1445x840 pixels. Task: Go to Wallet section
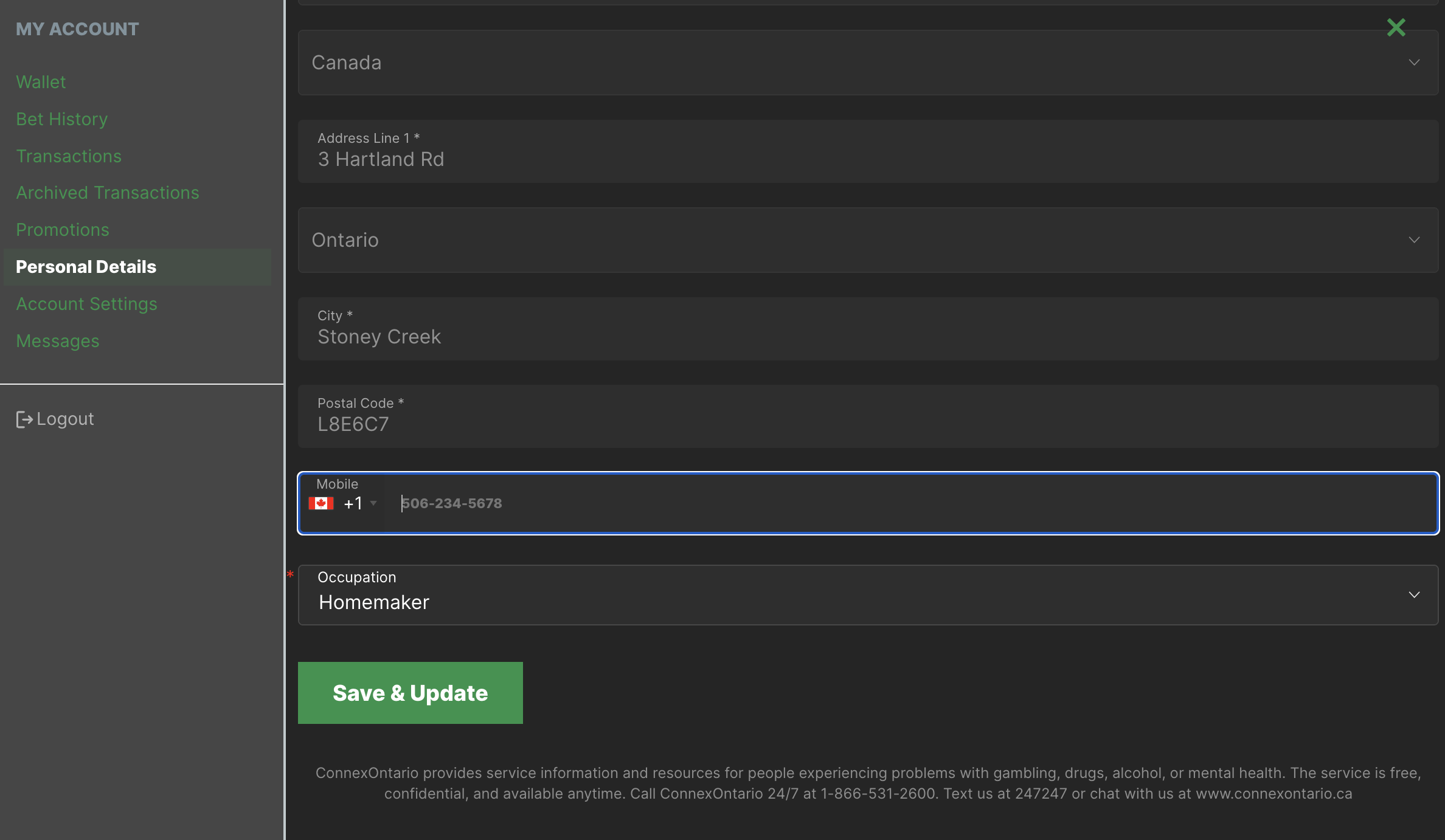[41, 82]
